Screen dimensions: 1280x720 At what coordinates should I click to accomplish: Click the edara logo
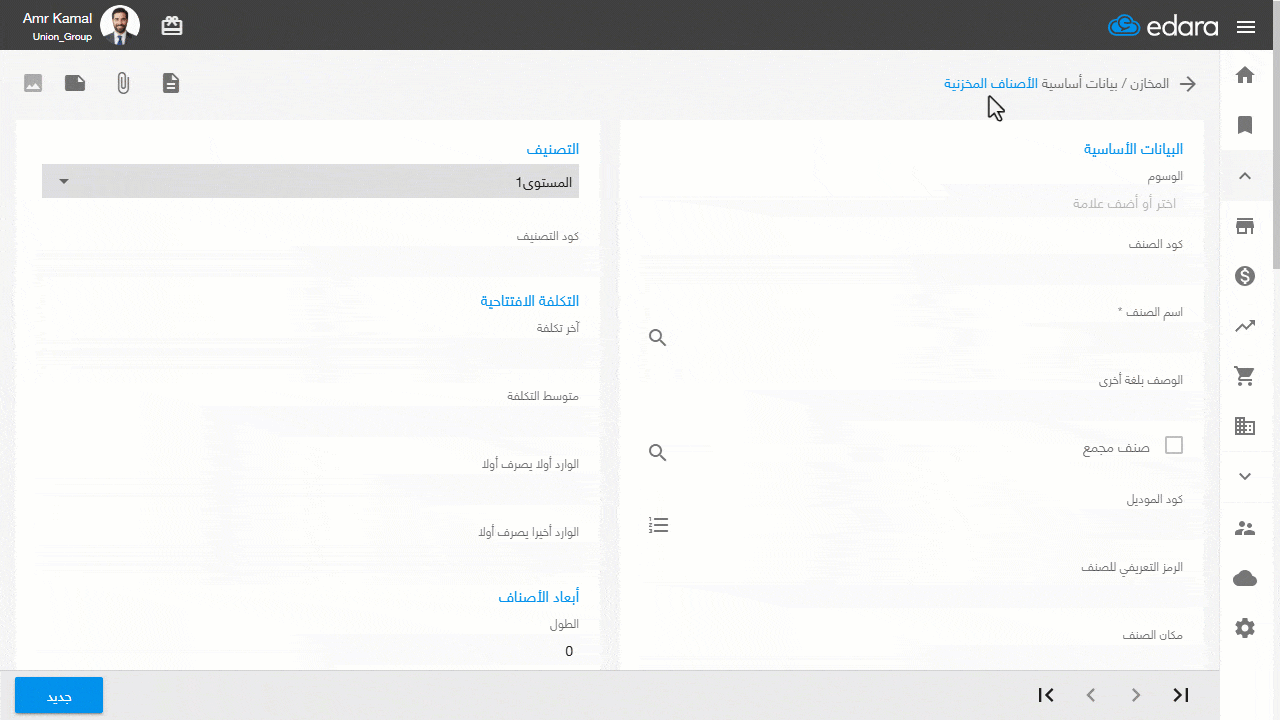coord(1163,26)
